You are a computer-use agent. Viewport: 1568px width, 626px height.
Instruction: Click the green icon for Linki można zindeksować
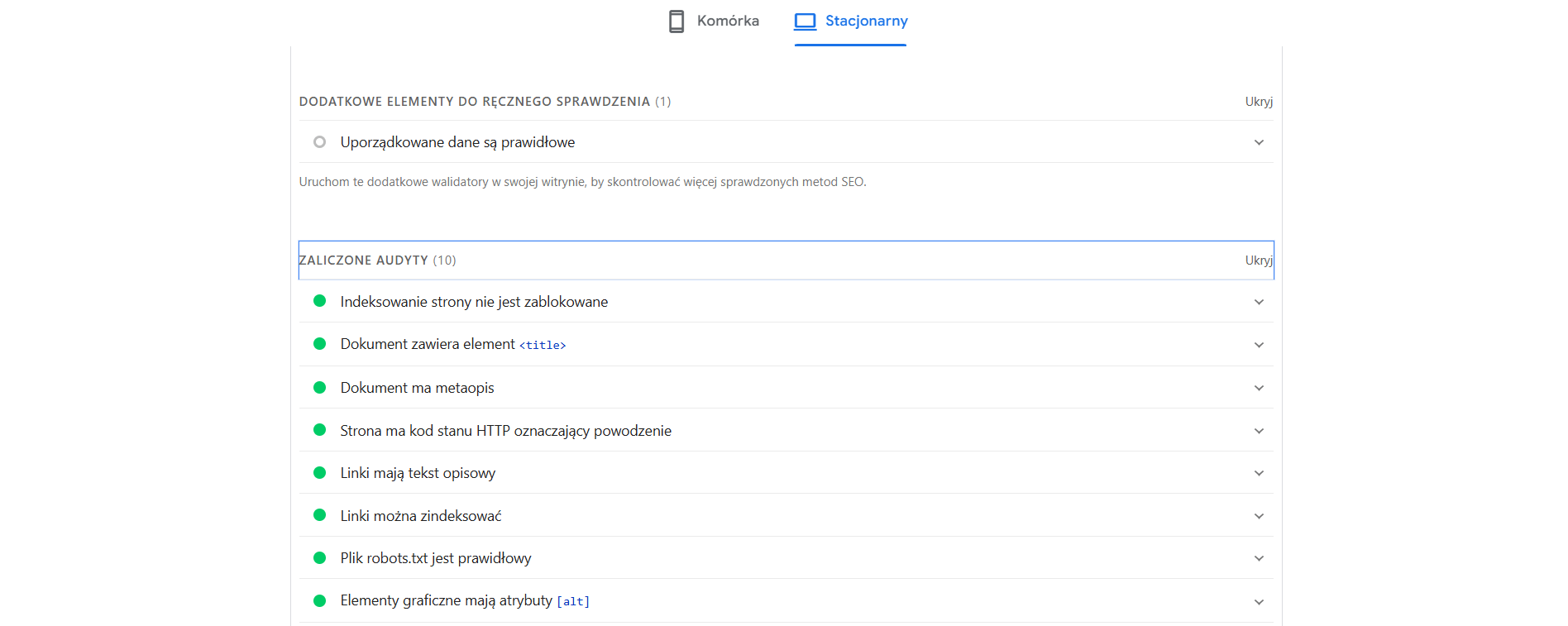320,515
